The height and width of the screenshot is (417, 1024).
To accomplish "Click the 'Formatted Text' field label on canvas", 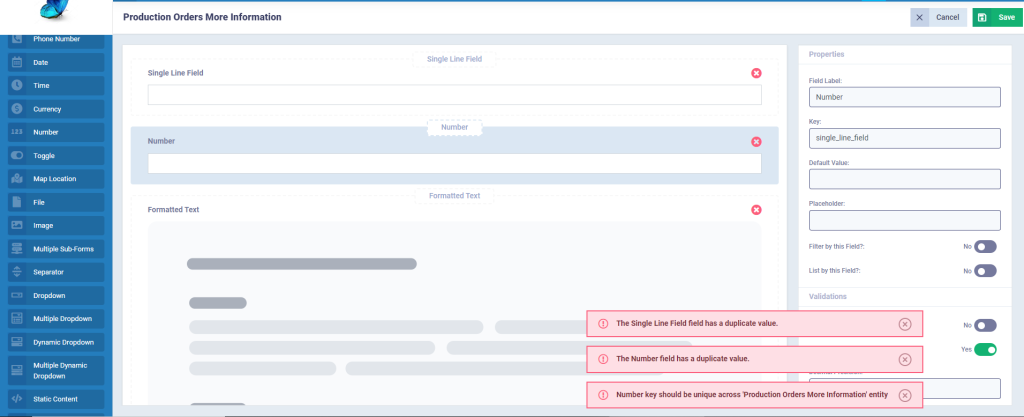I will point(174,210).
